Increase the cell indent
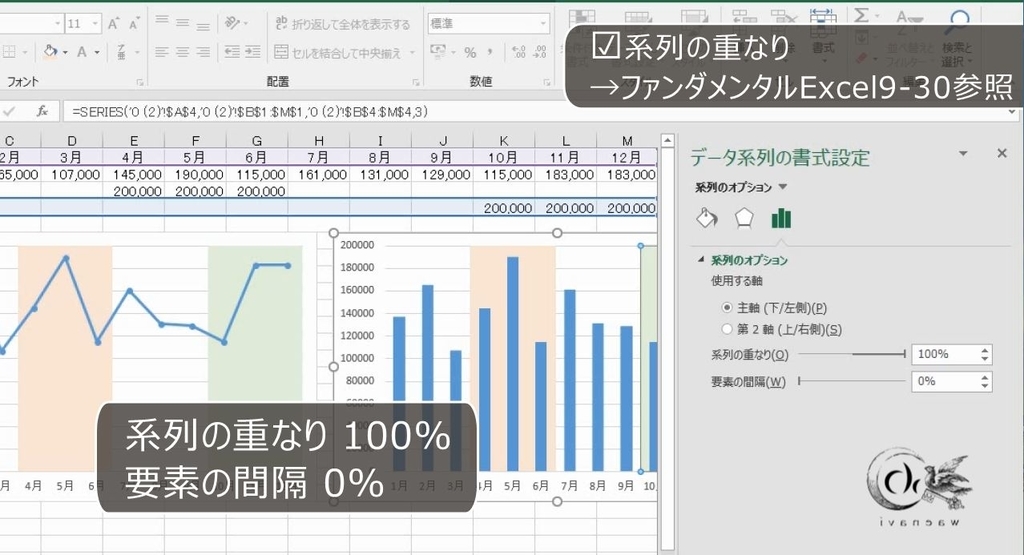Screen dimensions: 1024x555 pyautogui.click(x=253, y=52)
